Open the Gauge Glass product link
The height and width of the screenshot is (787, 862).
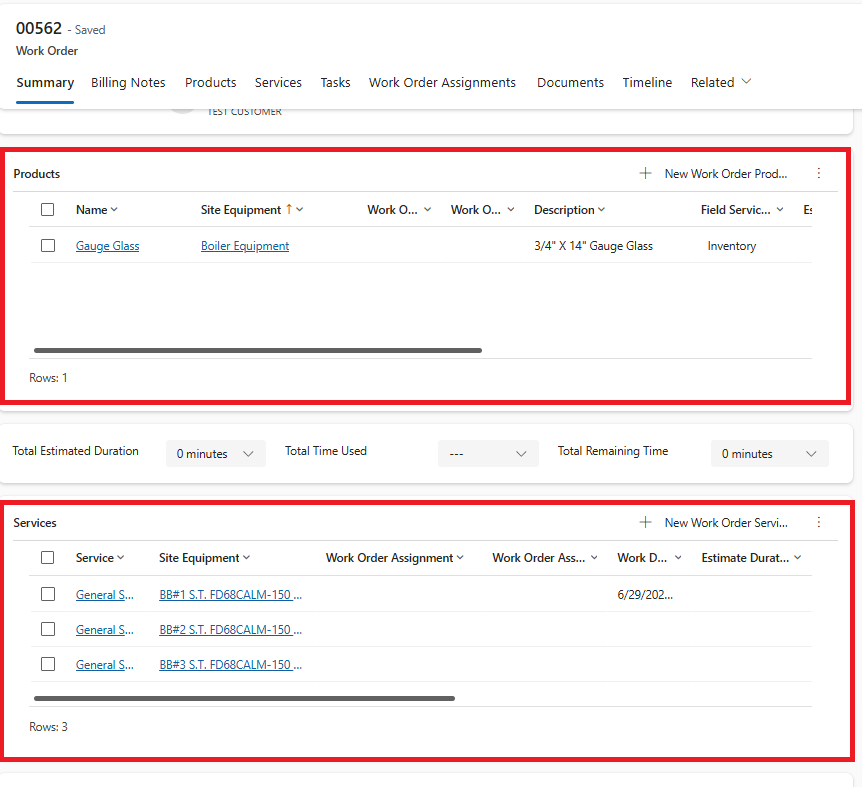[x=107, y=246]
